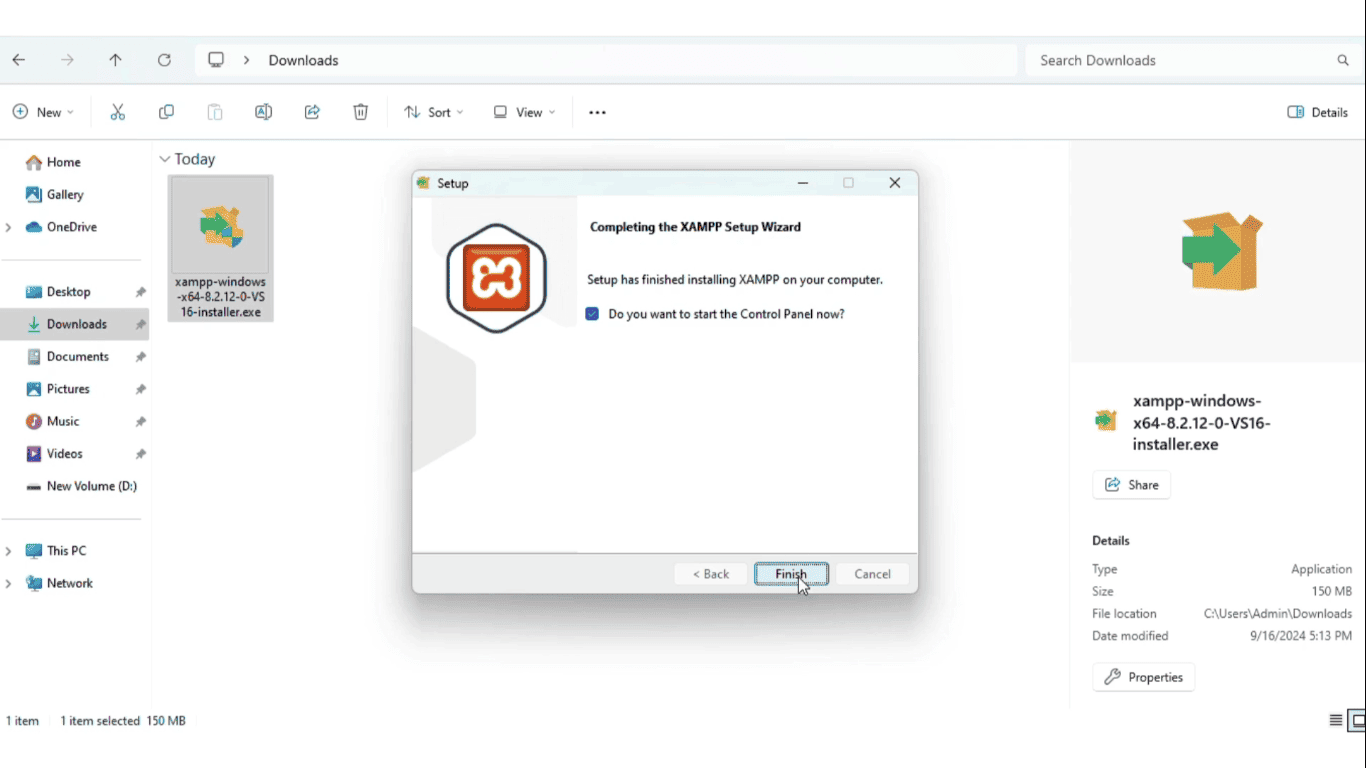Open the Sort dropdown menu

pos(434,112)
